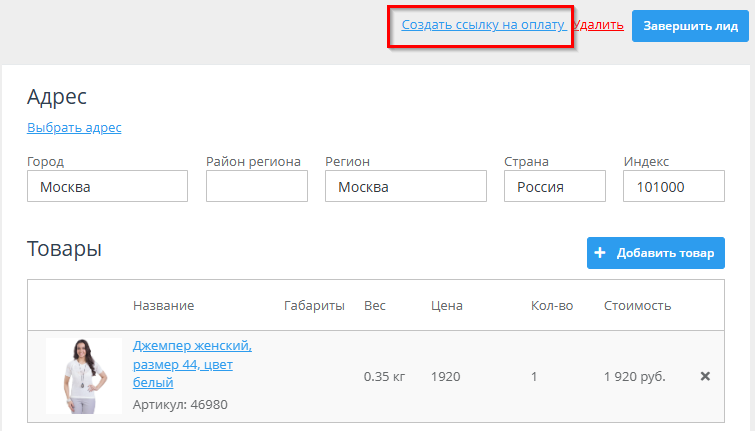Select the Регион input field

406,187
